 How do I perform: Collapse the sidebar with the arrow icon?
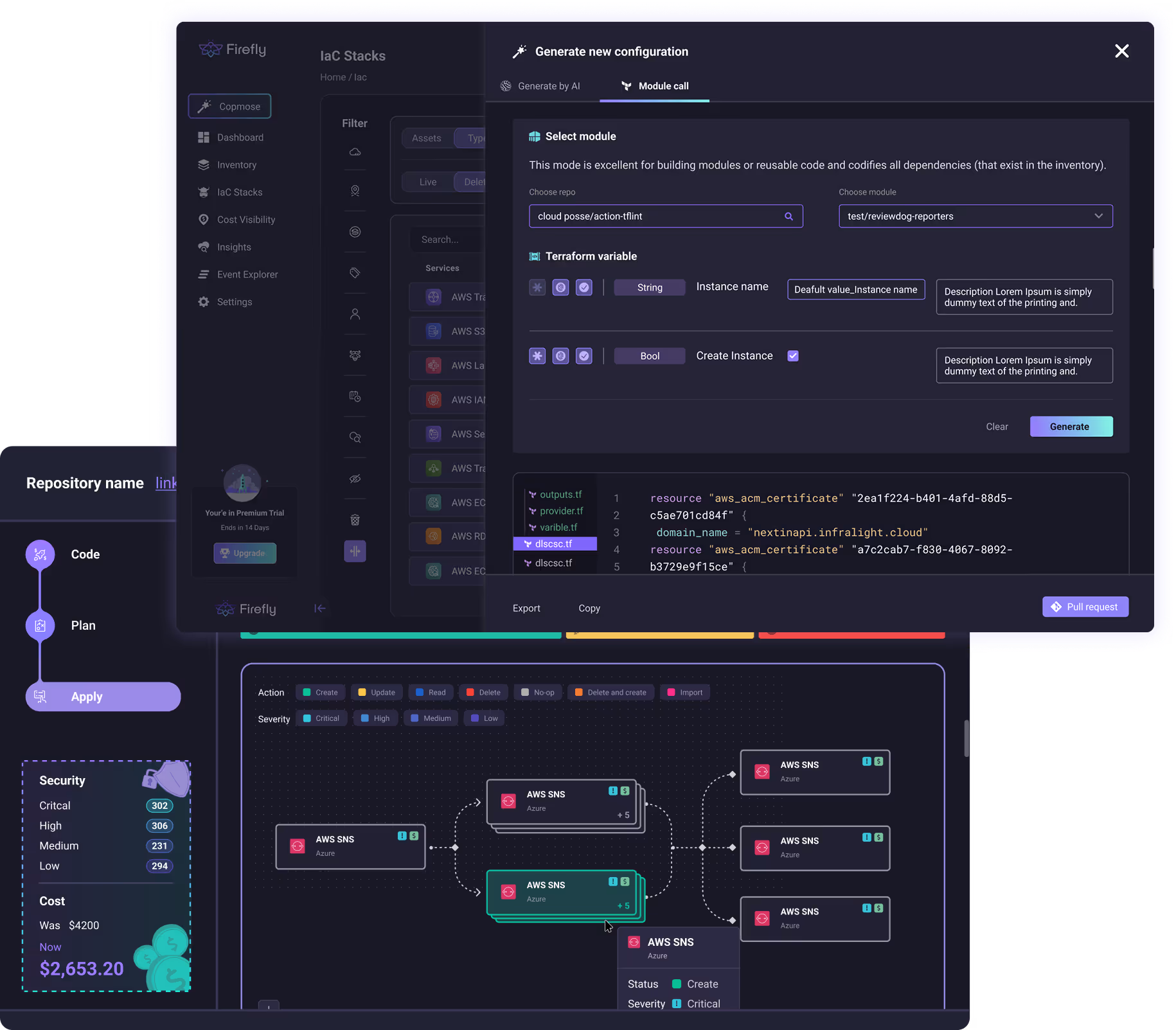pos(319,608)
